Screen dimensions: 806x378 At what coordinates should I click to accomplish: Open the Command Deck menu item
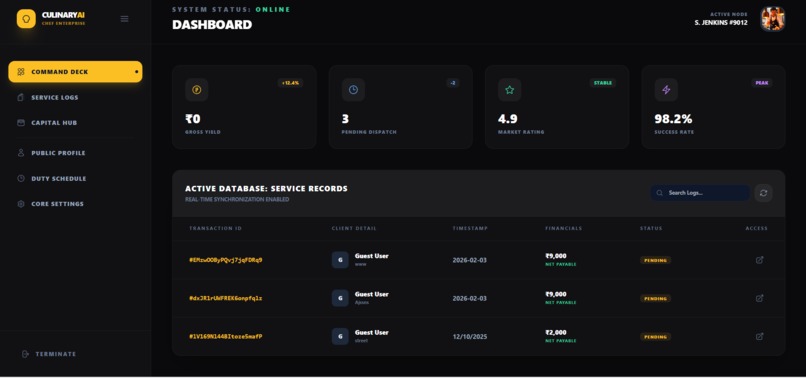point(75,72)
